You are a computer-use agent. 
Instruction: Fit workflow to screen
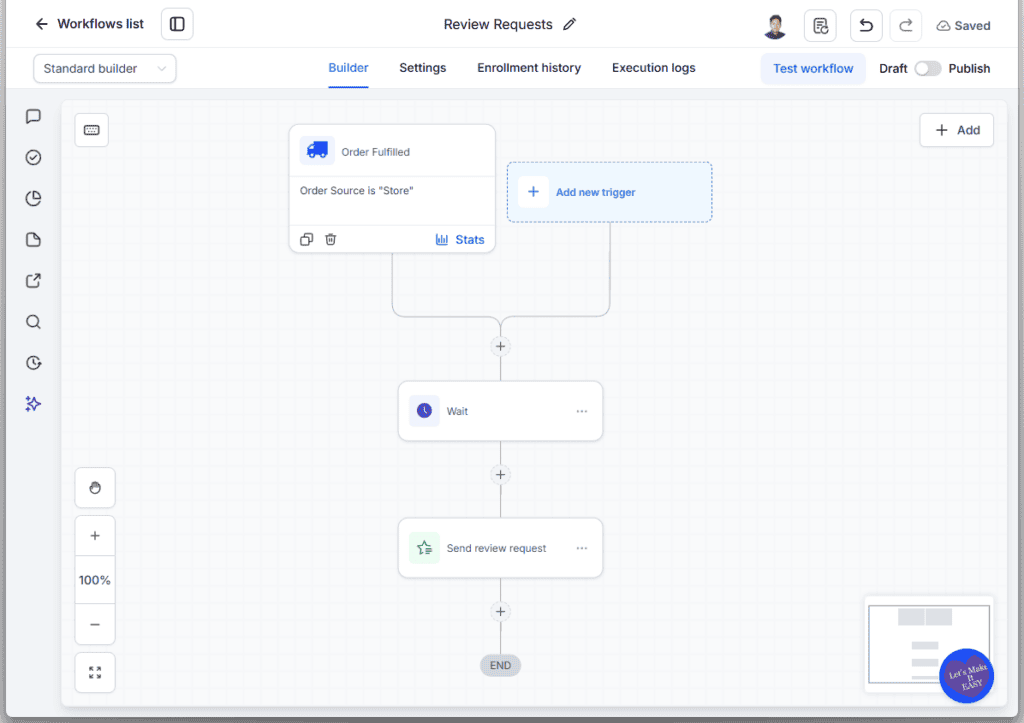(95, 672)
